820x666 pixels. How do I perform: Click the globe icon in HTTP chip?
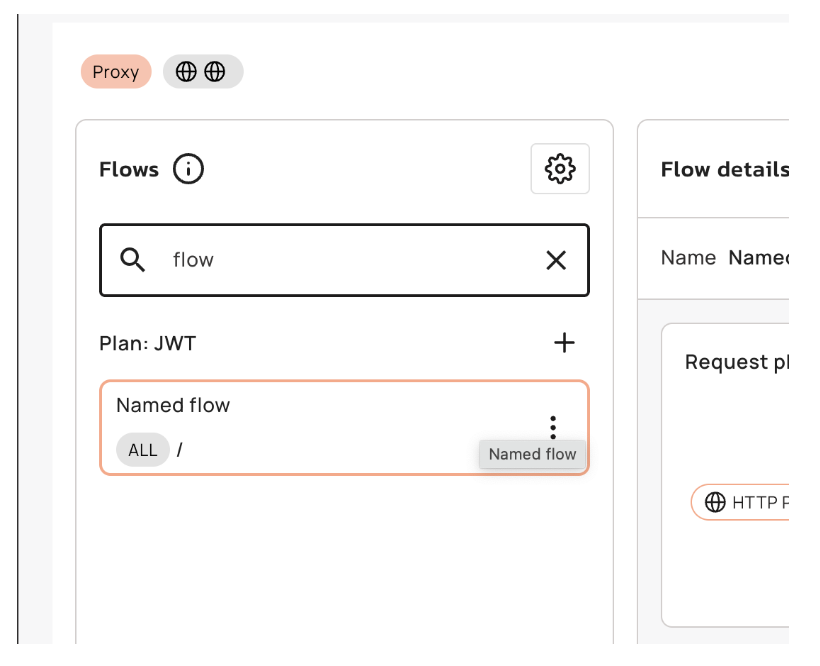point(715,502)
